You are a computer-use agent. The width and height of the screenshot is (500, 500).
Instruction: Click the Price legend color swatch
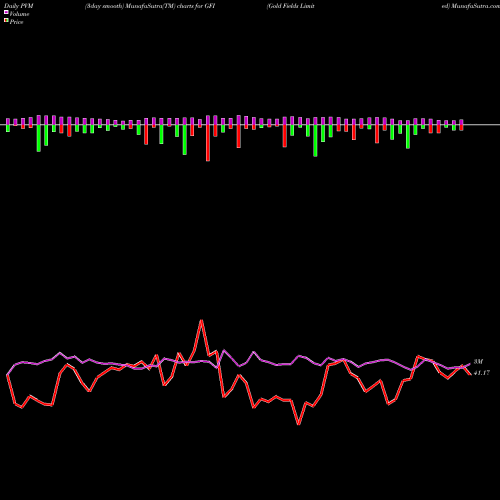6,20
